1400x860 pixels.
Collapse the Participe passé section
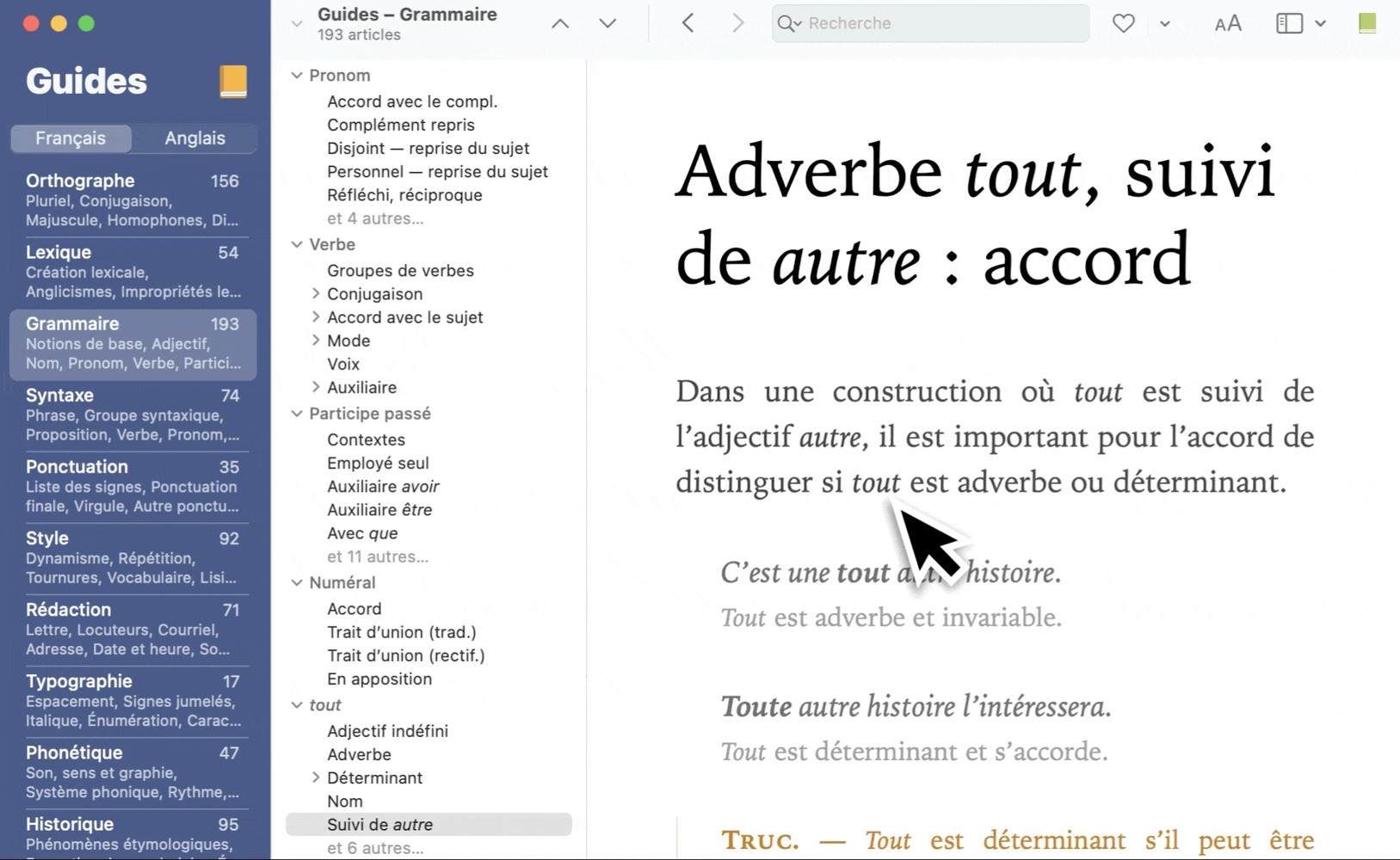[x=297, y=414]
